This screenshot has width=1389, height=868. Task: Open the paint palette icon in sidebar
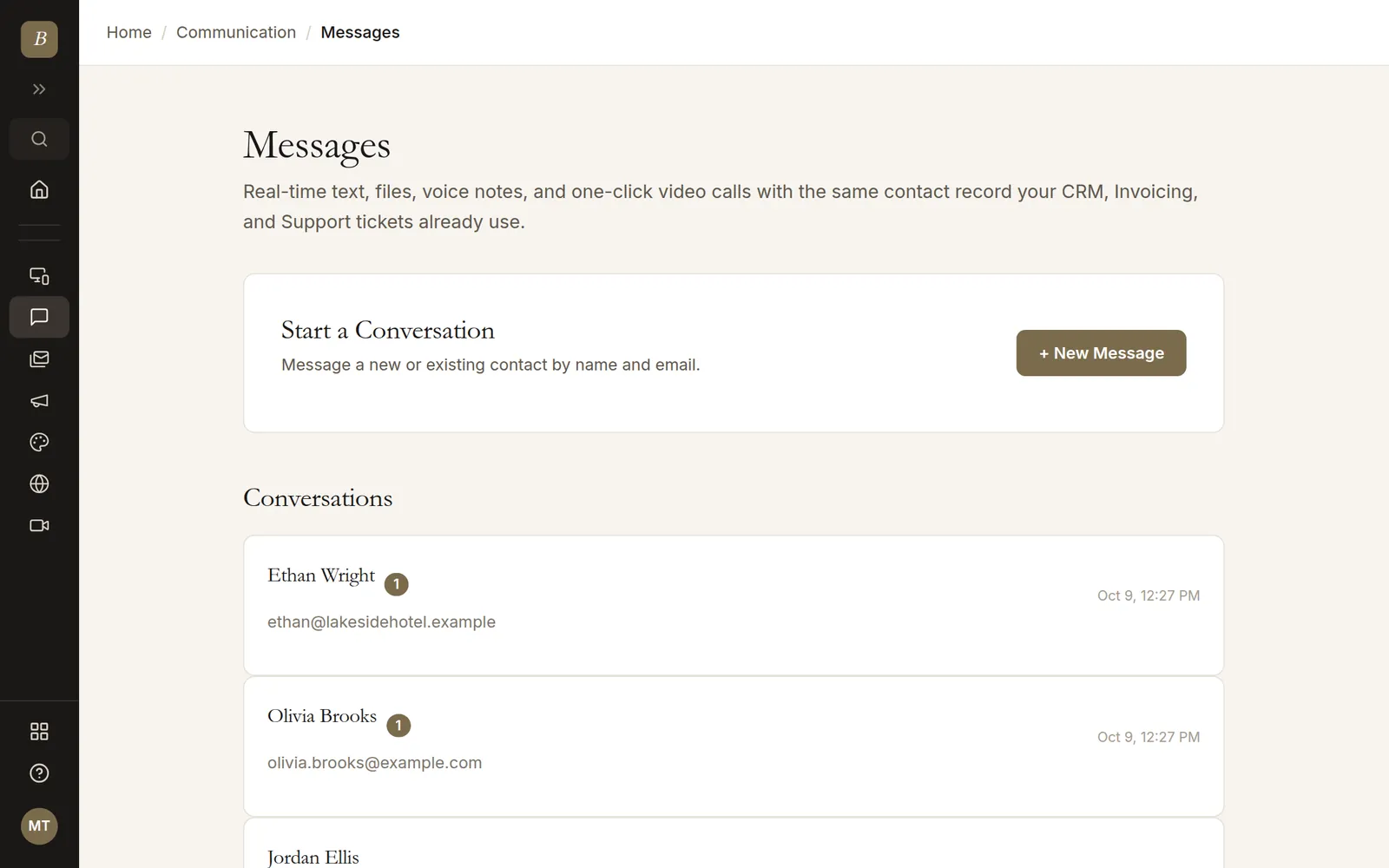(39, 443)
